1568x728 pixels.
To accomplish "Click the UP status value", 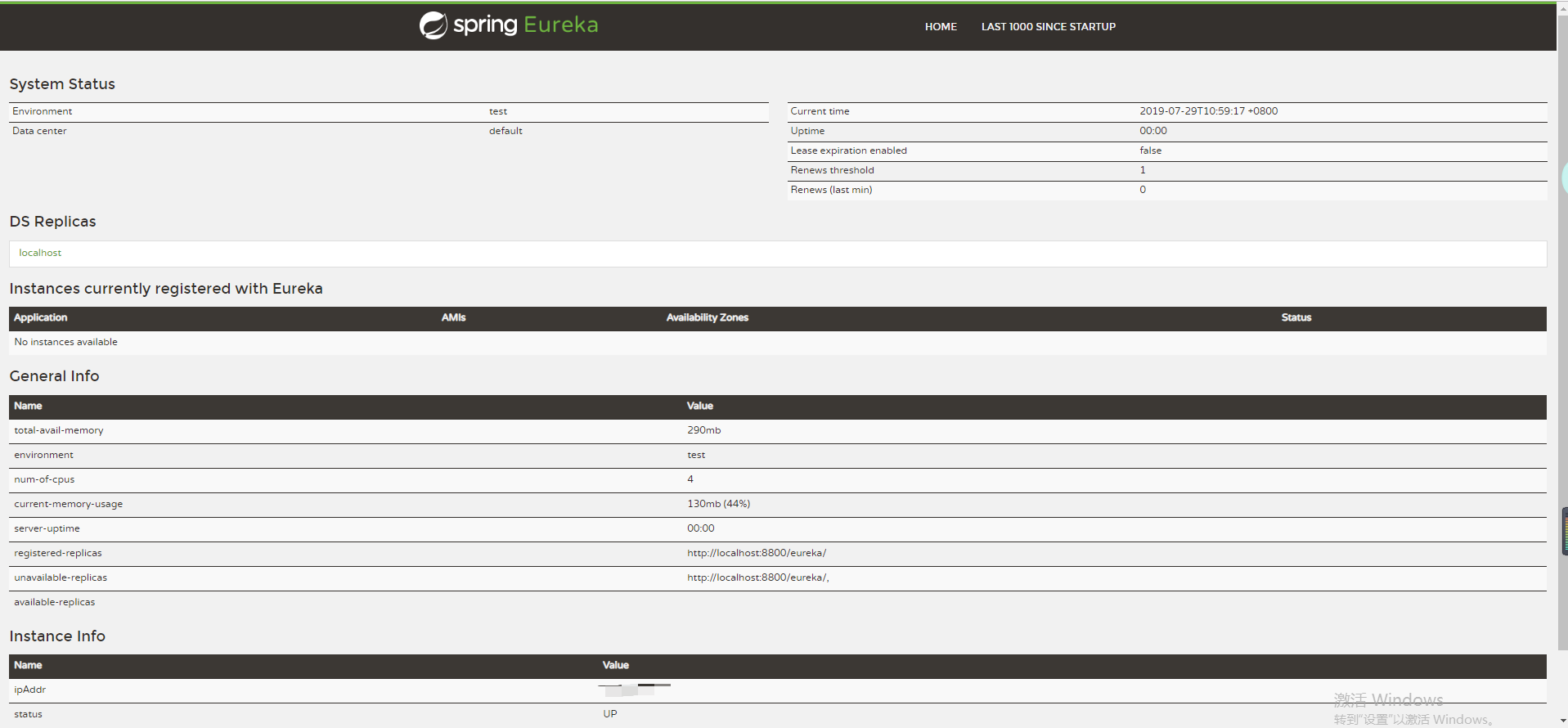I will (610, 713).
